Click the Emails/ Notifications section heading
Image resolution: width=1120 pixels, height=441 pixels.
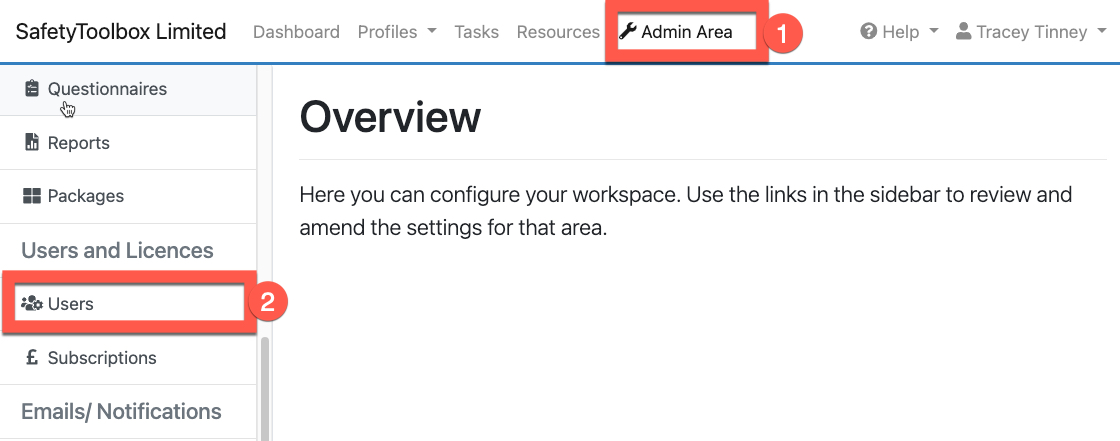pyautogui.click(x=121, y=412)
